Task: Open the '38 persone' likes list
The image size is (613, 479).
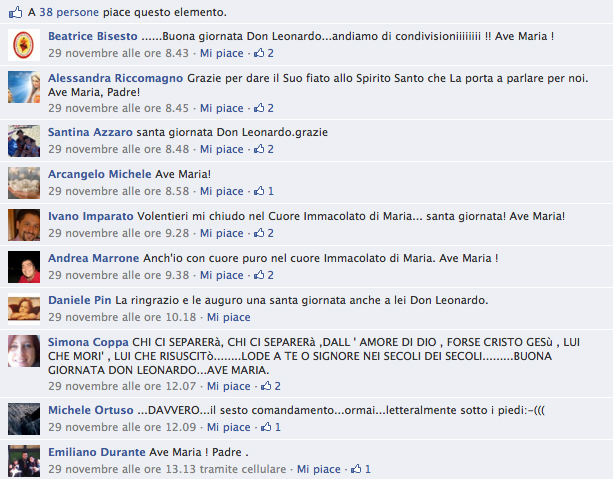Action: [69, 13]
